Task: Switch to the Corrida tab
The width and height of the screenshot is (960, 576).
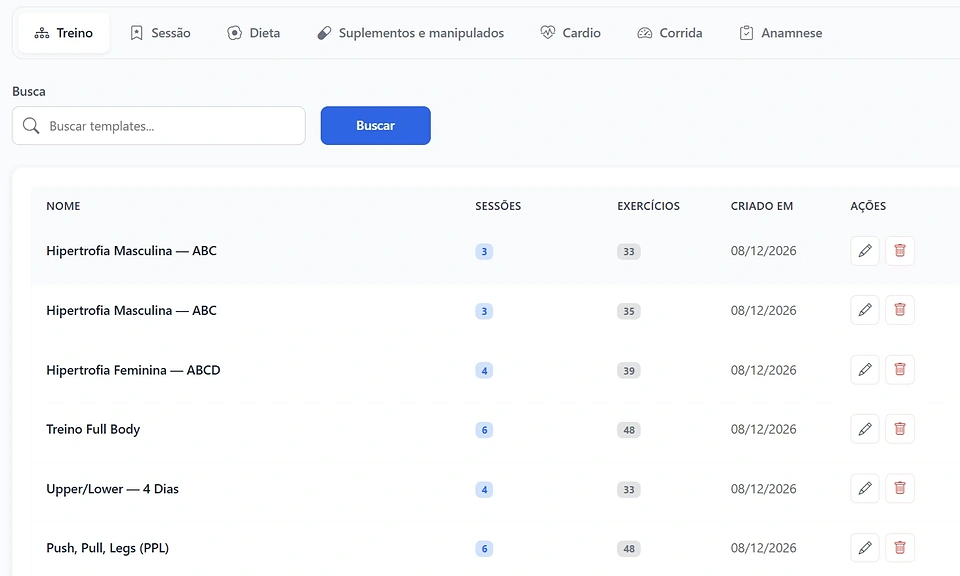Action: (x=670, y=33)
